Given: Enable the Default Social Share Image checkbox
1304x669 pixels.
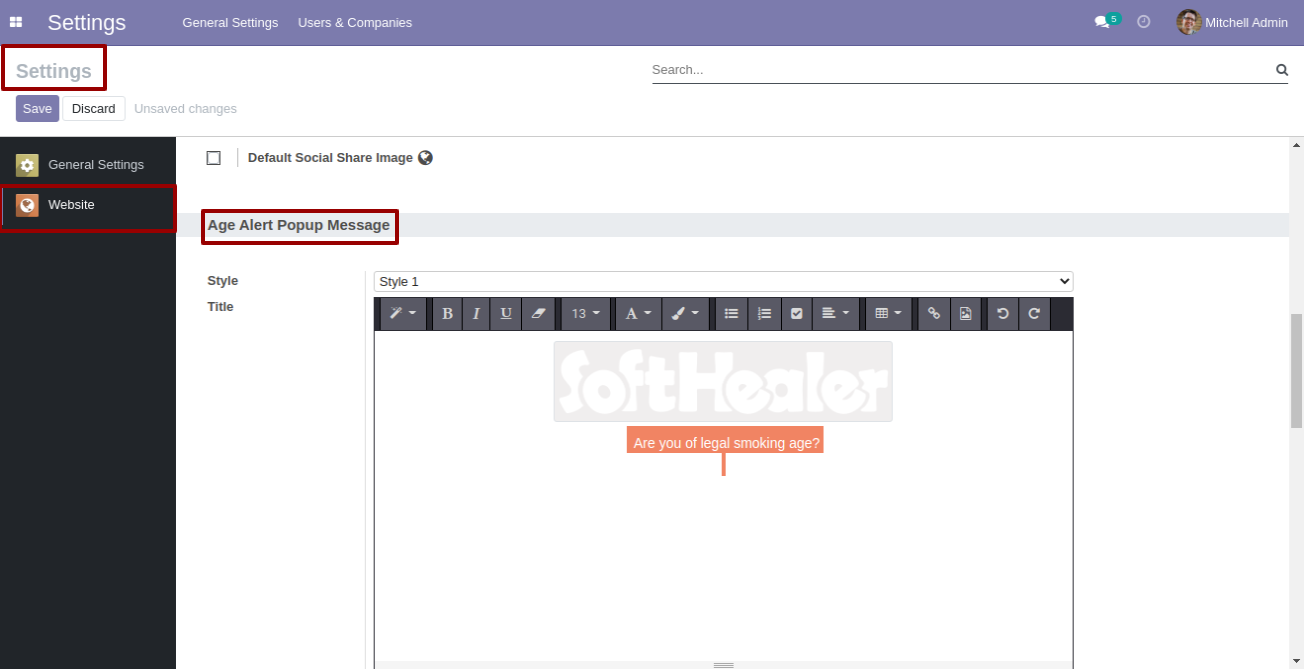Looking at the screenshot, I should (x=213, y=158).
